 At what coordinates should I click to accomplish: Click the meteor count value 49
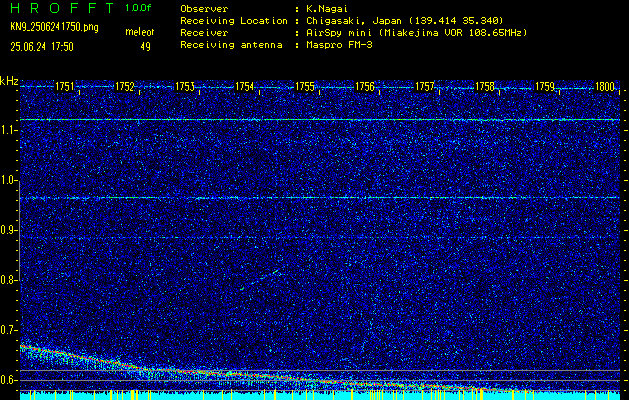pos(145,47)
